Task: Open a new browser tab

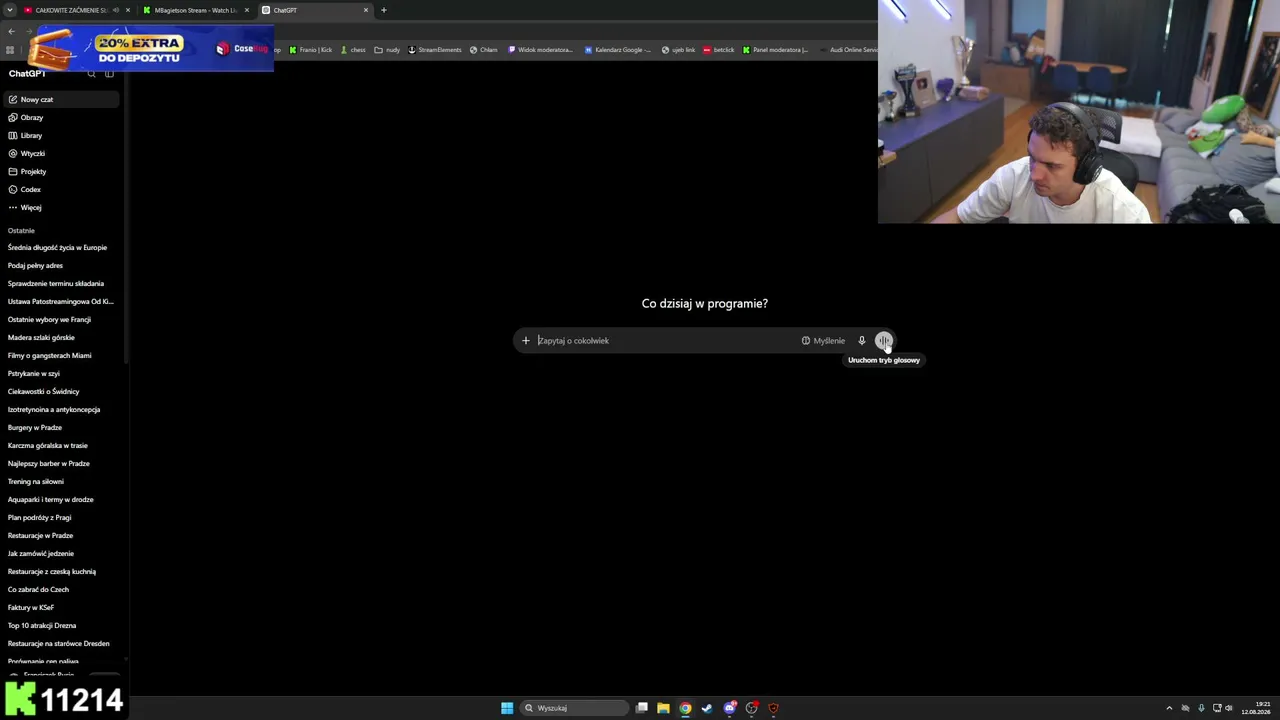Action: click(384, 10)
